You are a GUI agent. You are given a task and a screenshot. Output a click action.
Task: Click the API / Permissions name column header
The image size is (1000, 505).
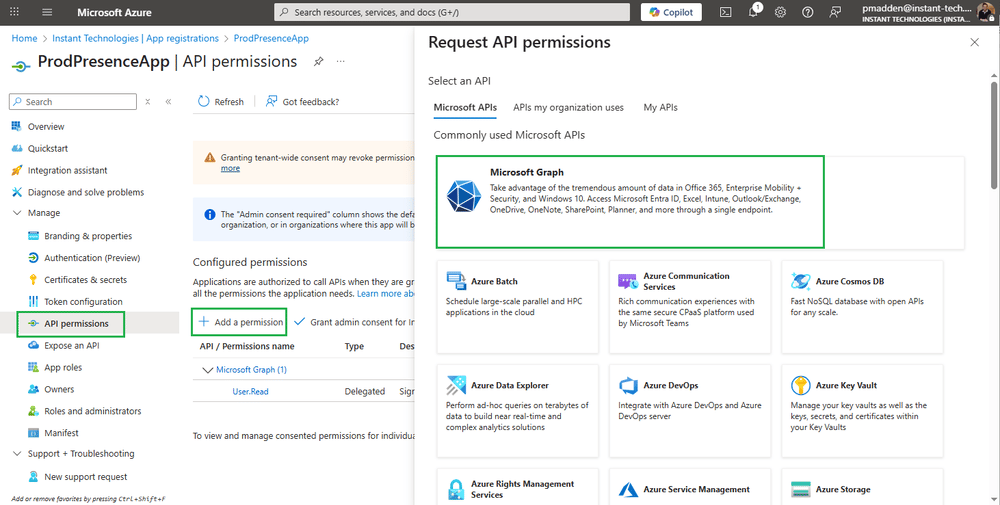point(247,346)
